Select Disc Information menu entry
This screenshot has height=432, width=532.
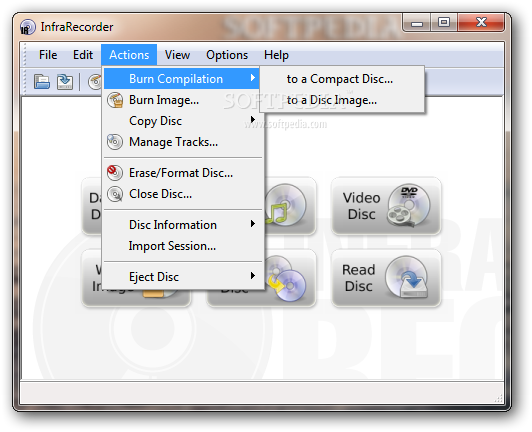click(183, 225)
